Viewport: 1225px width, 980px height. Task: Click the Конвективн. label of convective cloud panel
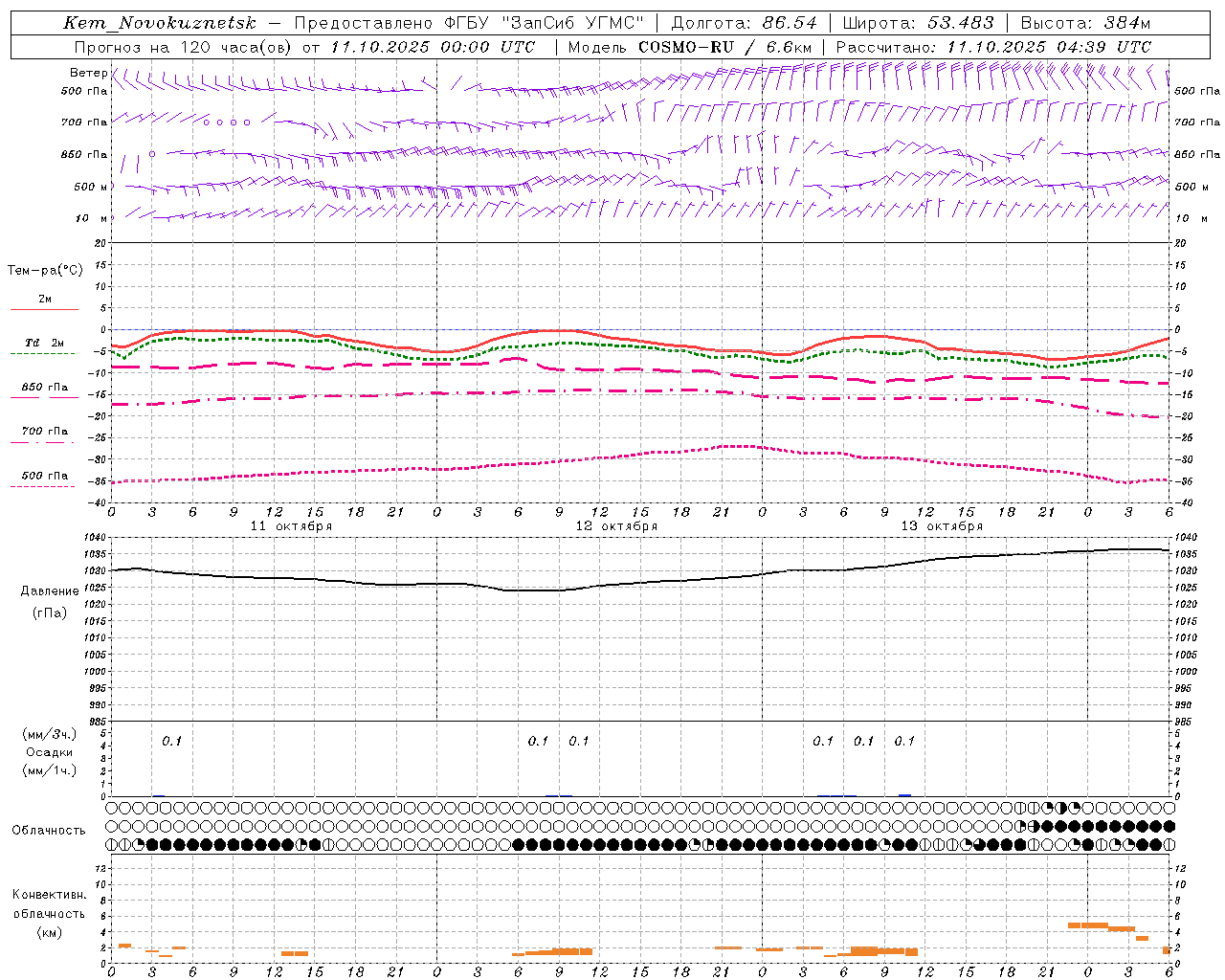pos(49,895)
